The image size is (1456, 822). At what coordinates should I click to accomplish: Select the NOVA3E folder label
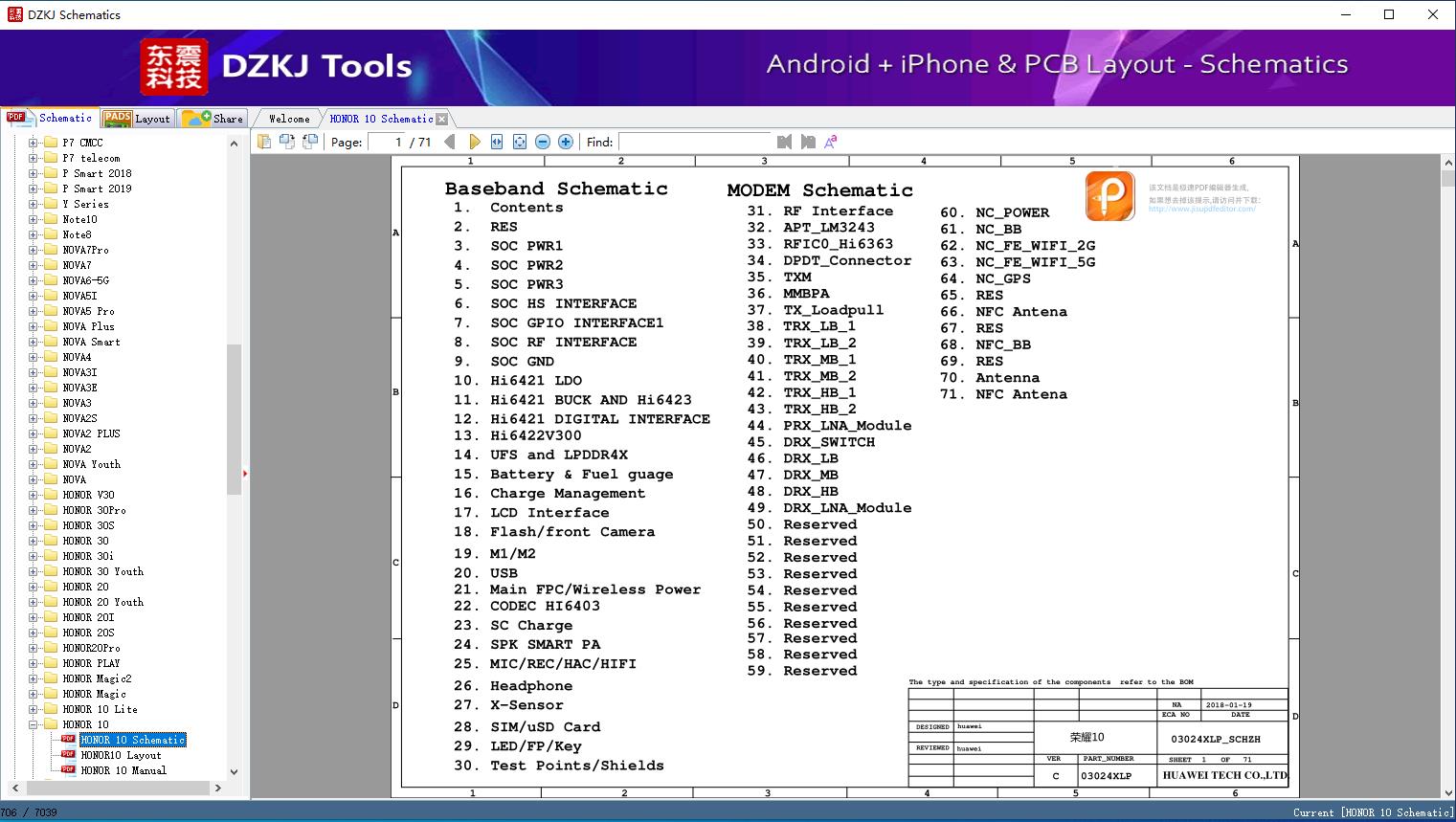(79, 388)
